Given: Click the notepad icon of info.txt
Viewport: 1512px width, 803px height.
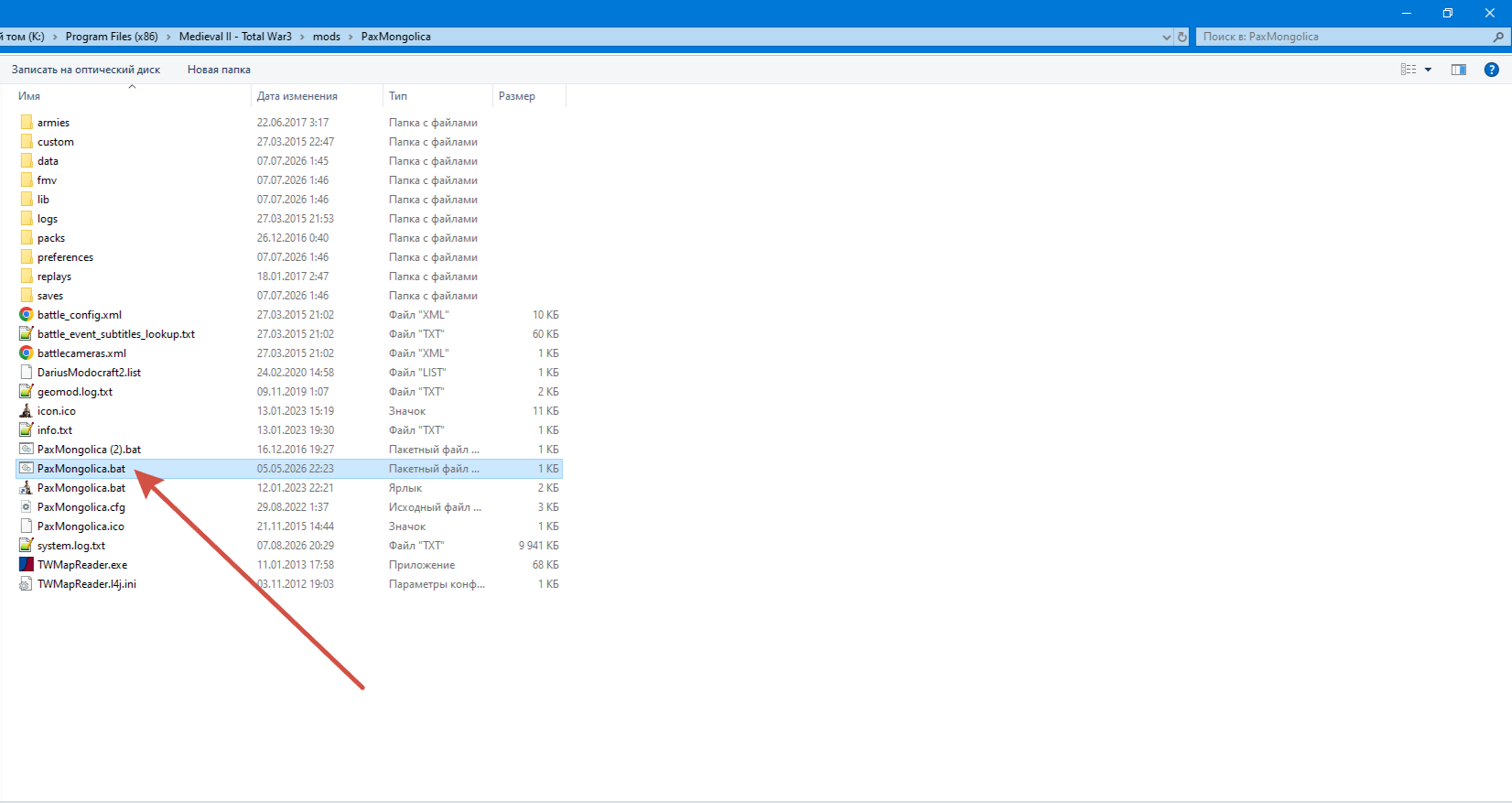Looking at the screenshot, I should point(26,430).
